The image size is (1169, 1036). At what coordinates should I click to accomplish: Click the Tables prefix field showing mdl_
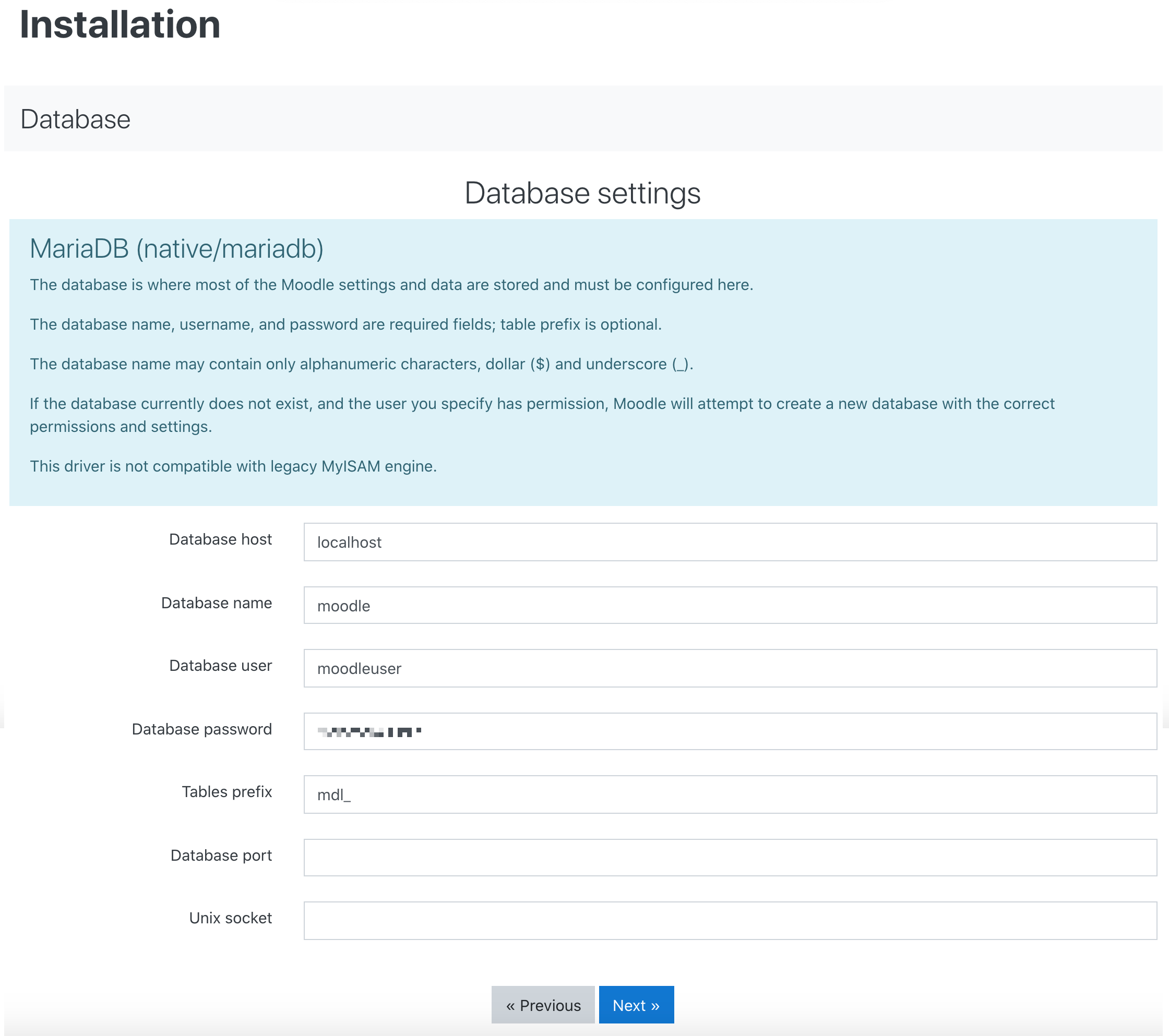tap(730, 794)
